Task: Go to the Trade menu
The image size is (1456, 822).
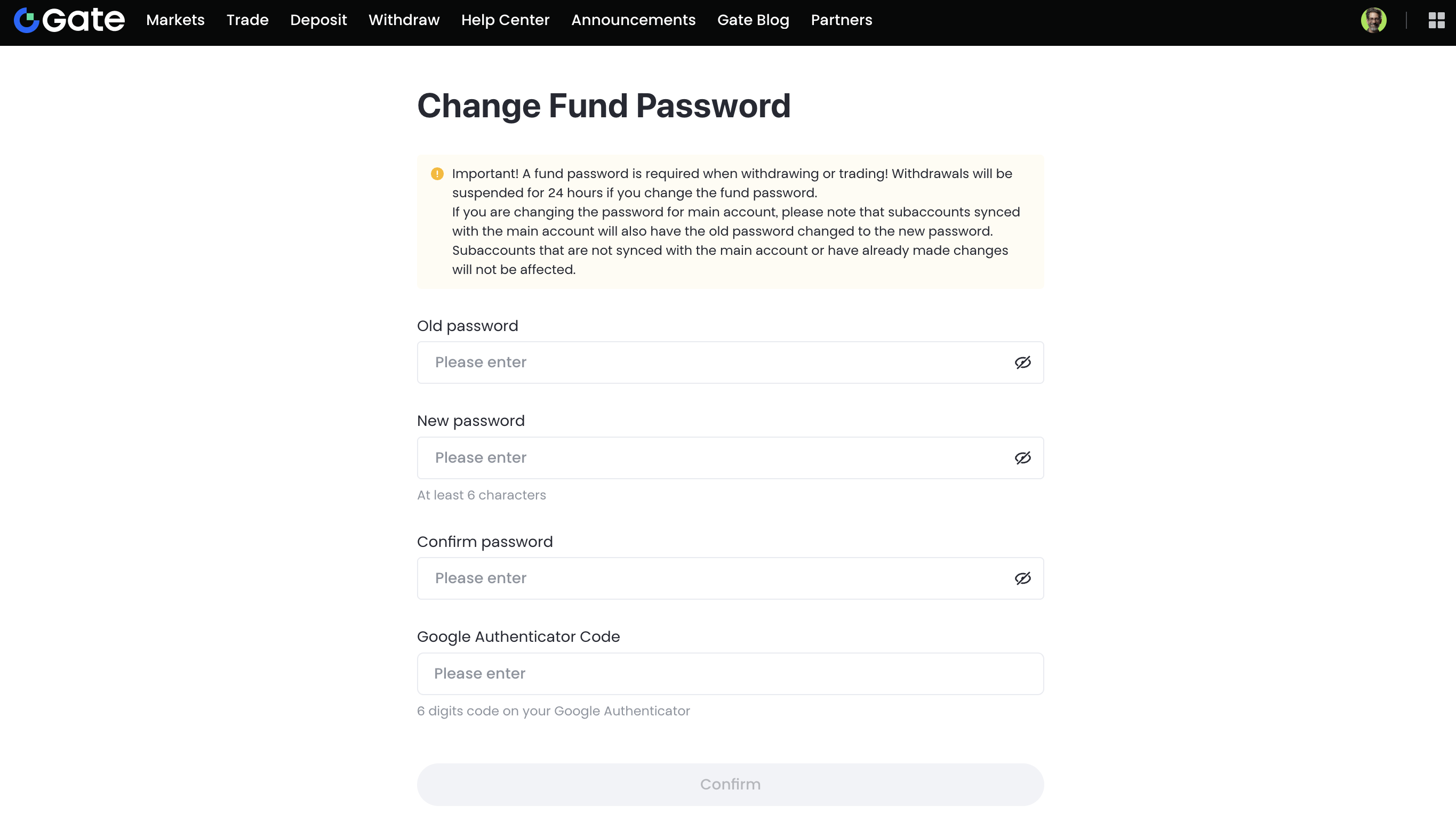Action: 247,20
